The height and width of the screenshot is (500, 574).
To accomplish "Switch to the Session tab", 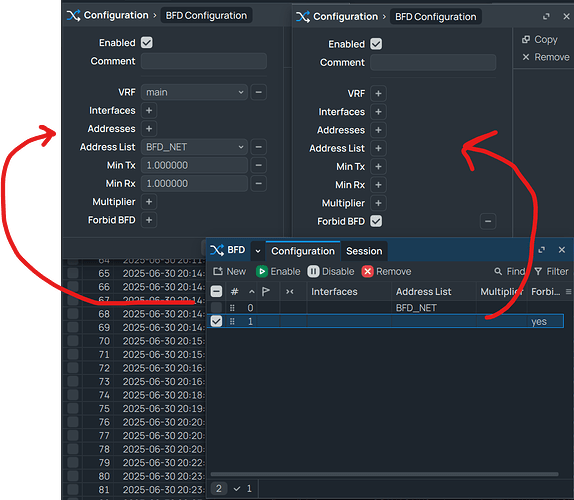I will [x=364, y=251].
